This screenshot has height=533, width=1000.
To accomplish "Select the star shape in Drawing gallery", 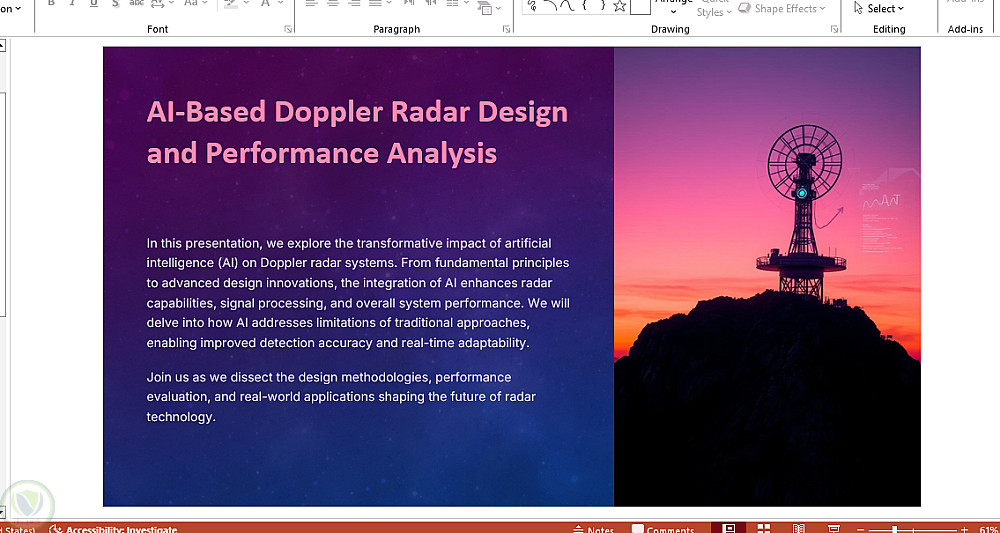I will tap(619, 6).
